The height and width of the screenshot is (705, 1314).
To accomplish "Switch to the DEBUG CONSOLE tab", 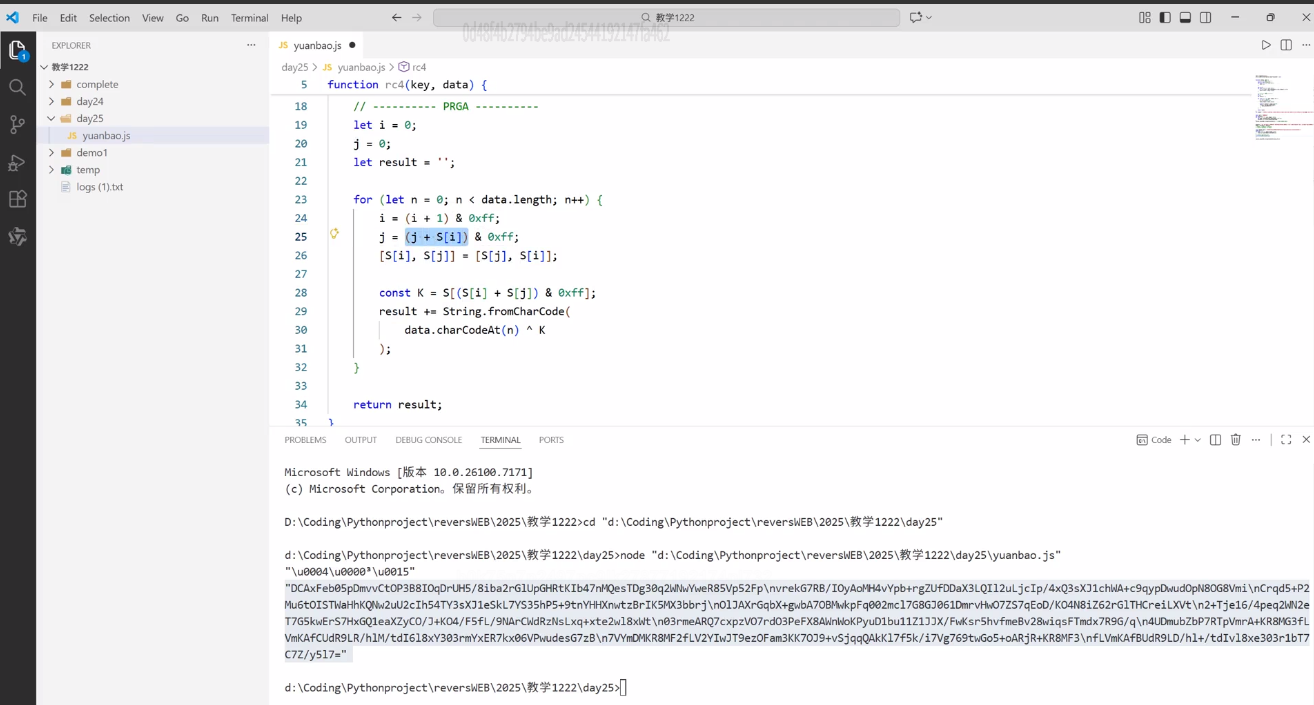I will coord(429,440).
